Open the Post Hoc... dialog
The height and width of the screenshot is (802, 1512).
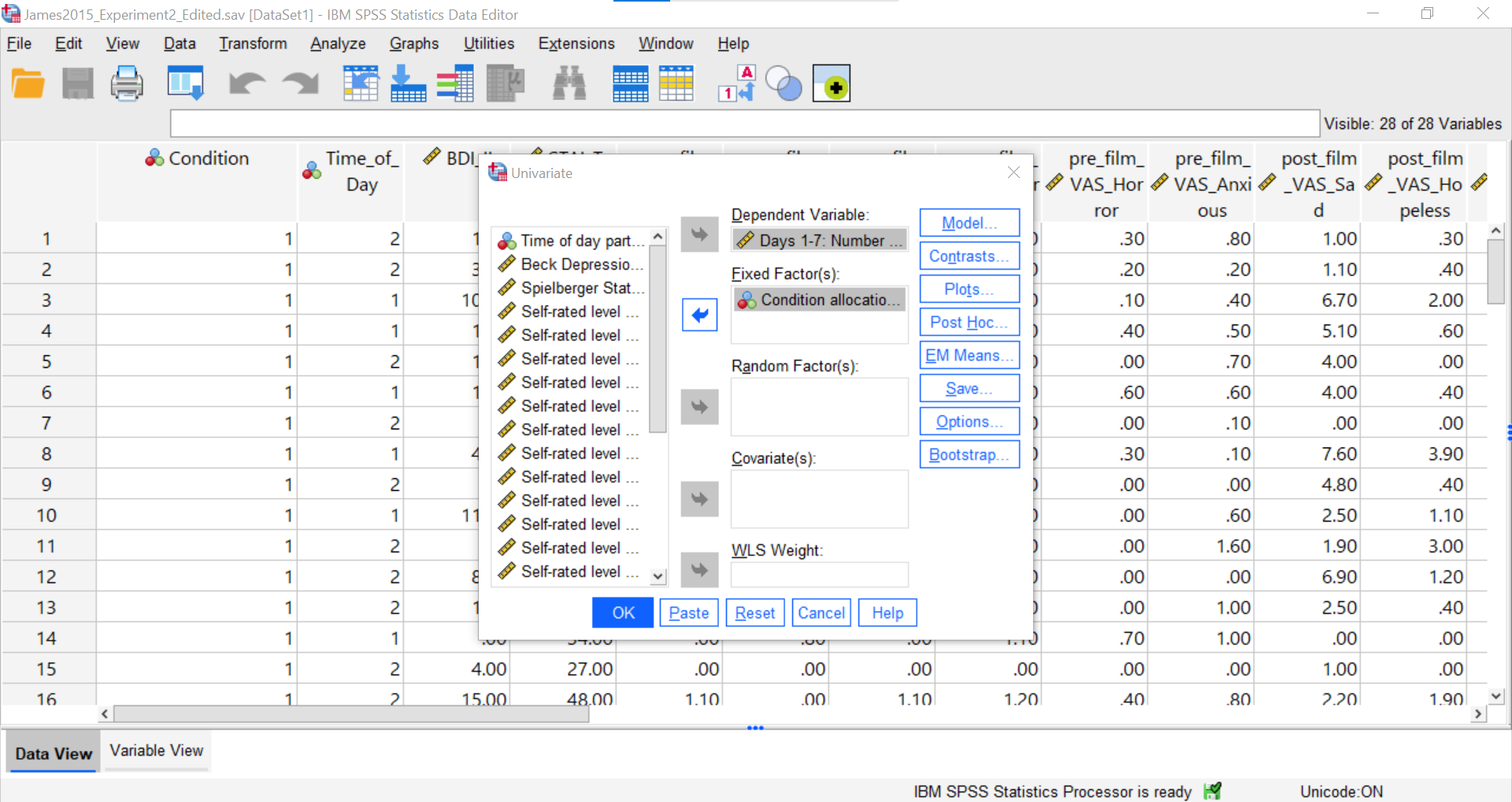tap(969, 322)
